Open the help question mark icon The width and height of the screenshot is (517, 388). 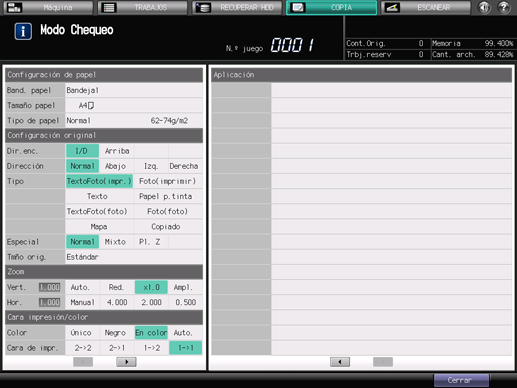(x=504, y=7)
